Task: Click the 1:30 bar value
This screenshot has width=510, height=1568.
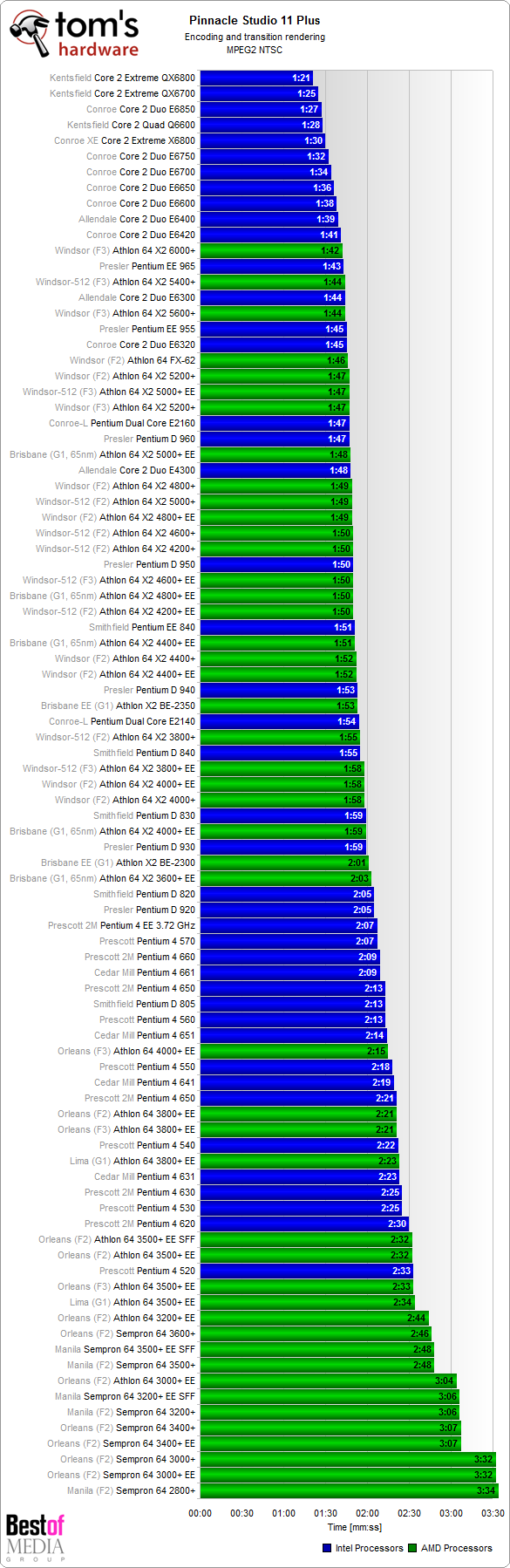Action: (x=314, y=140)
